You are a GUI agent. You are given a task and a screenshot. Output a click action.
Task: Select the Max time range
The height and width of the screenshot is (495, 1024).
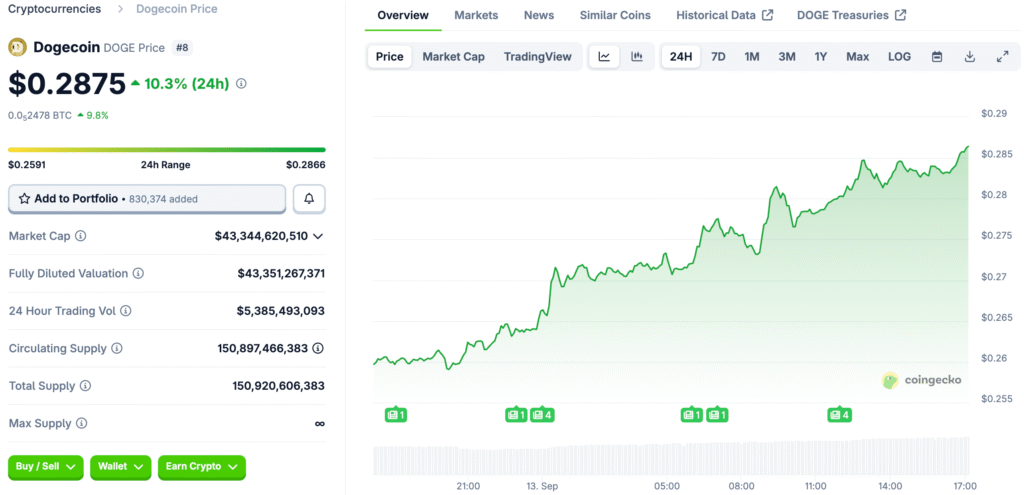(x=857, y=57)
